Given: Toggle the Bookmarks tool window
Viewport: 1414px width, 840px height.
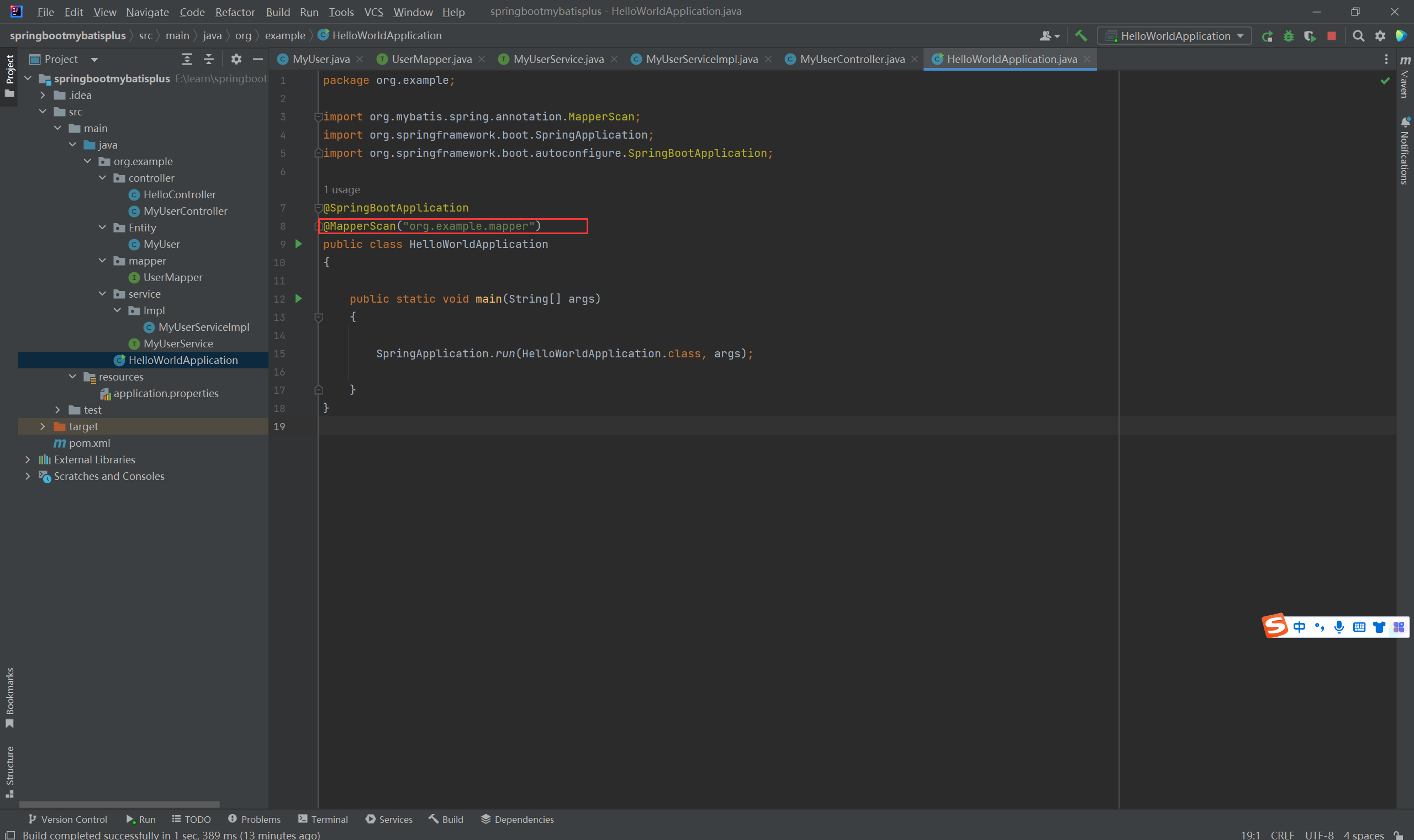Looking at the screenshot, I should pyautogui.click(x=9, y=698).
